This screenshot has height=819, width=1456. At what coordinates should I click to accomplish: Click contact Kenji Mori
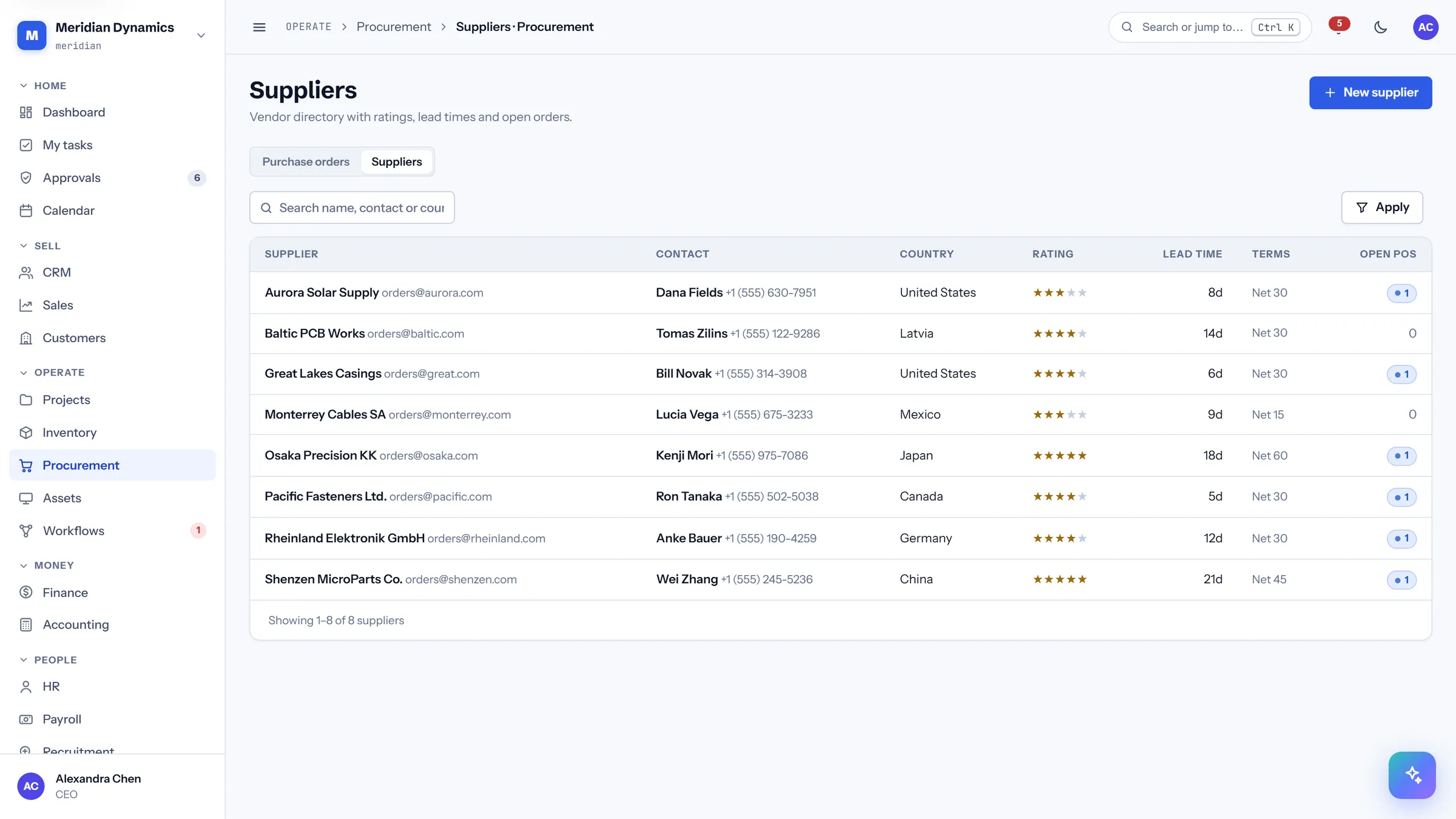[684, 456]
